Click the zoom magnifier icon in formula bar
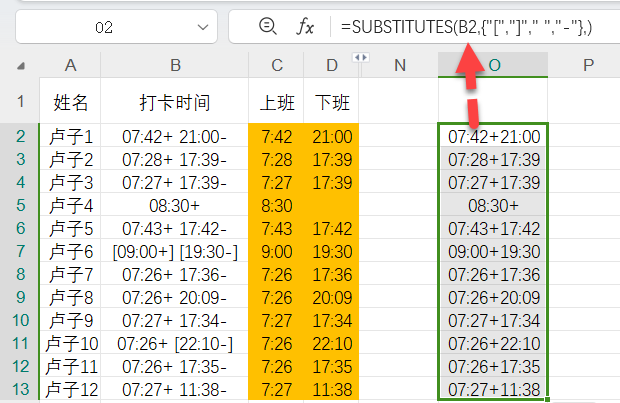Image resolution: width=620 pixels, height=403 pixels. (x=268, y=26)
